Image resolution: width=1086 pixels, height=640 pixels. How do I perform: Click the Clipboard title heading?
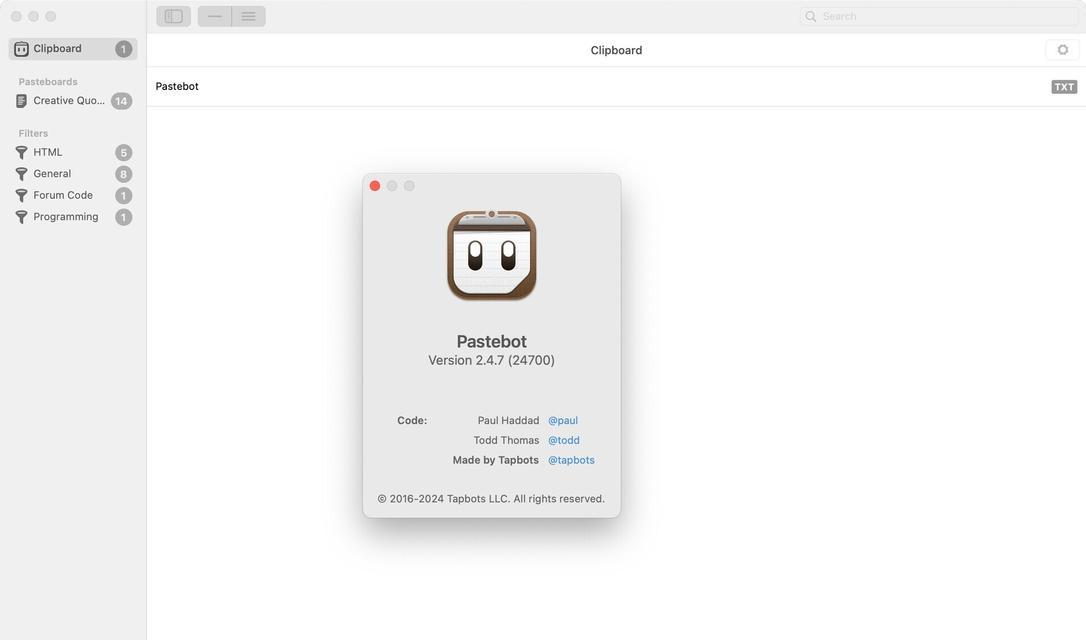[x=616, y=50]
